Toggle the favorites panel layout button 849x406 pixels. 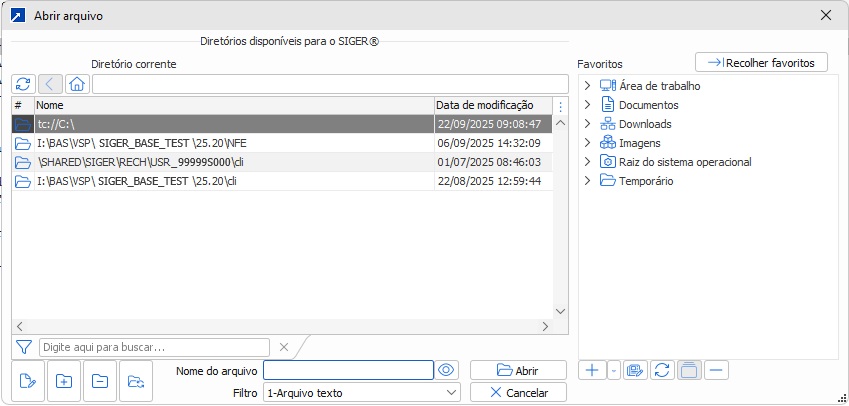coord(689,370)
